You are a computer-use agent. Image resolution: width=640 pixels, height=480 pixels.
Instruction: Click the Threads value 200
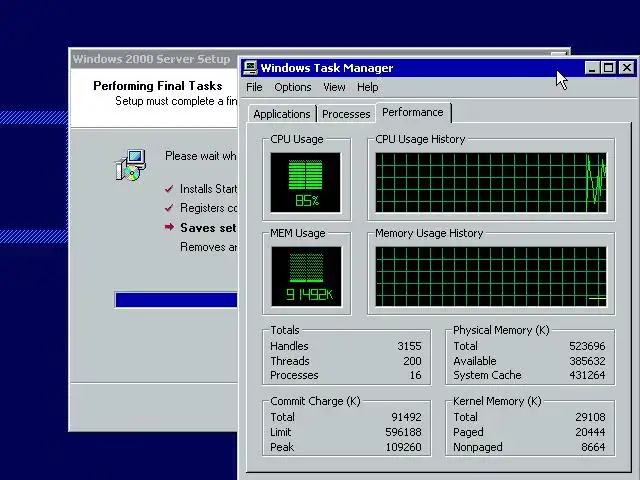point(412,361)
